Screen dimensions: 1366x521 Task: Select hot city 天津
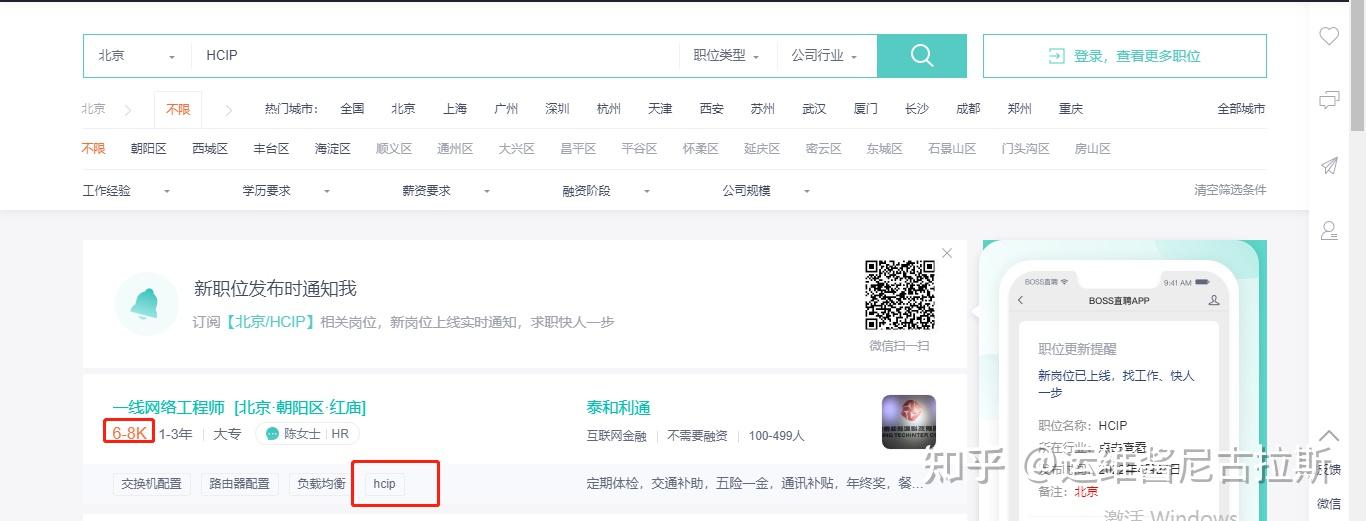660,109
